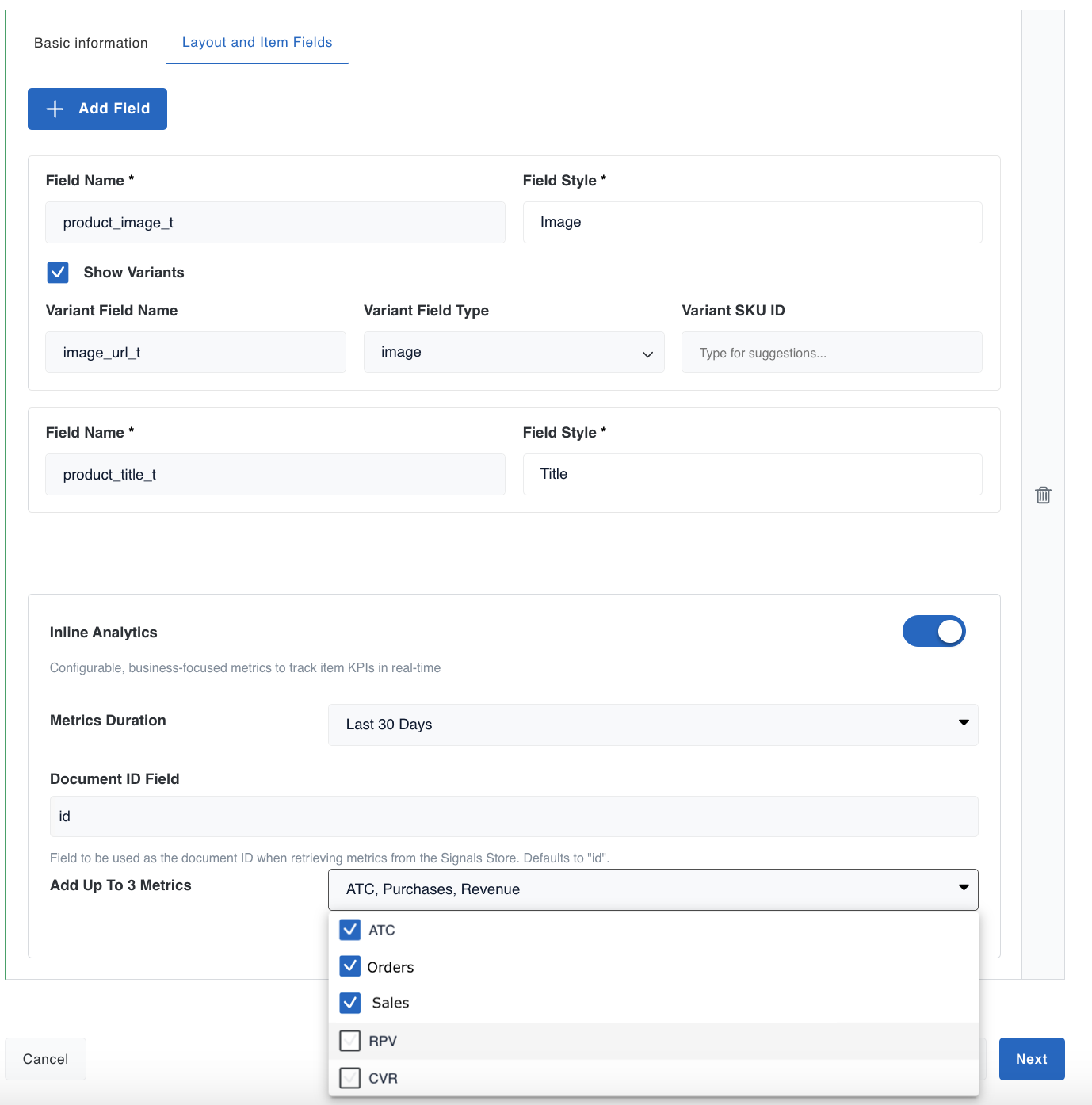Viewport: 1092px width, 1105px height.
Task: Switch to the Basic information tab
Action: click(91, 43)
